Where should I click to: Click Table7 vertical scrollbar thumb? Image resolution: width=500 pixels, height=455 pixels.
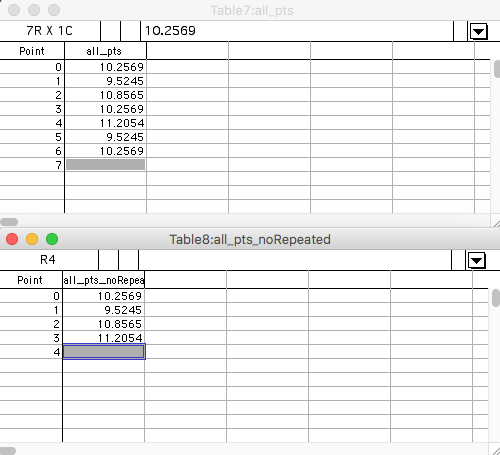pyautogui.click(x=497, y=69)
